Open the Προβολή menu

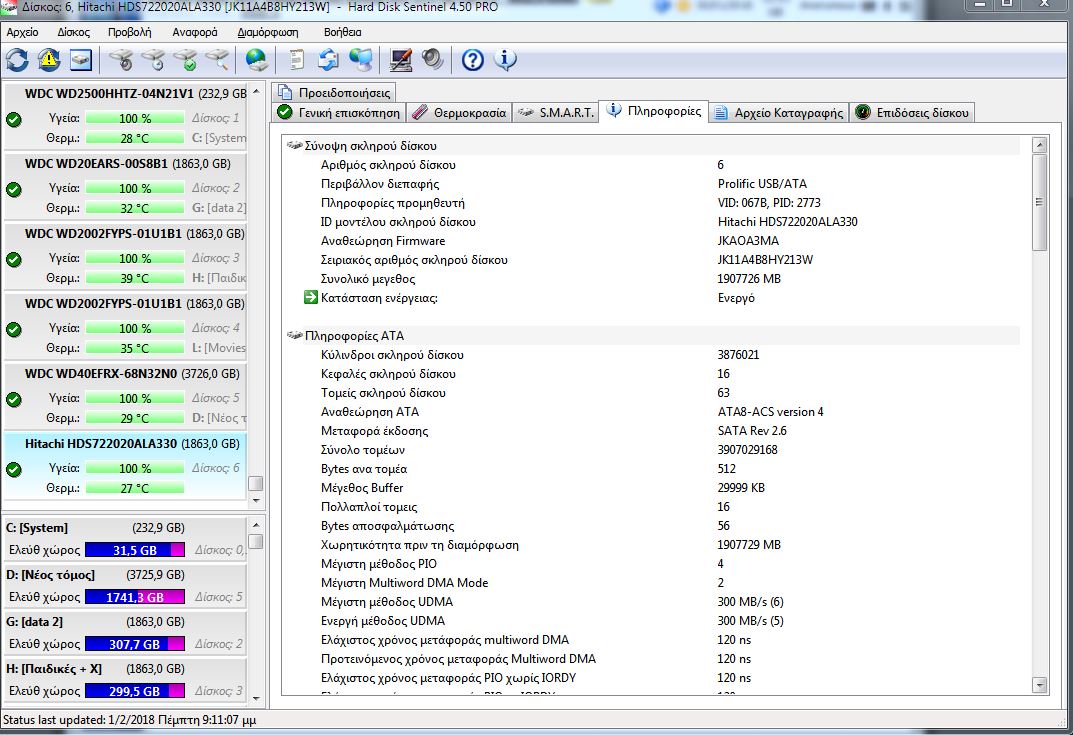click(x=129, y=32)
